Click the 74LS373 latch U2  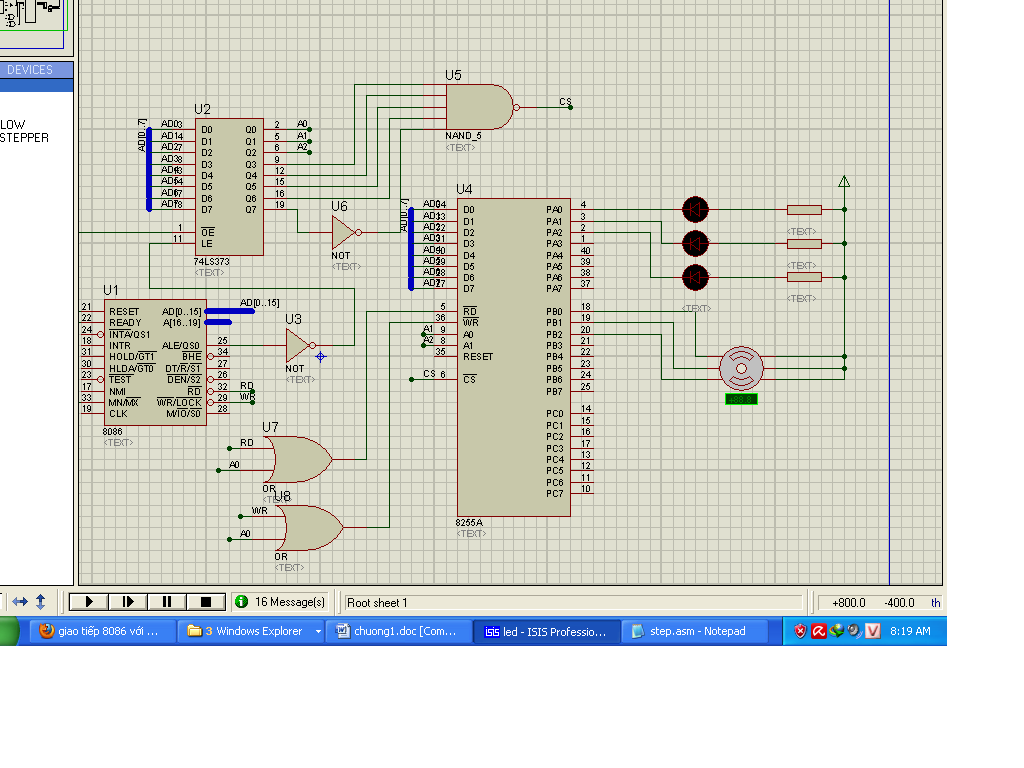pos(229,186)
